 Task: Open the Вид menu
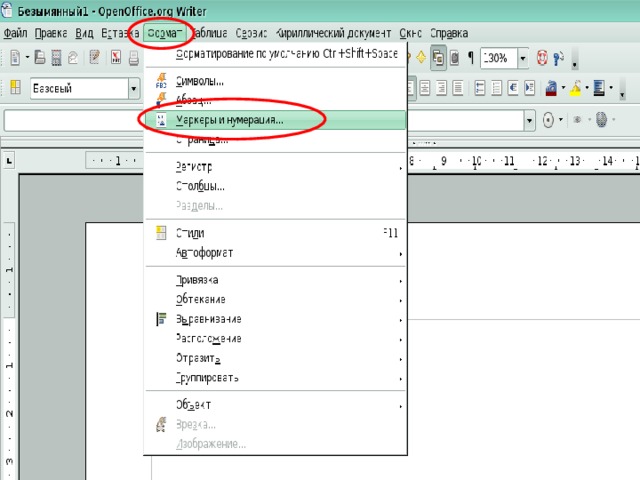pyautogui.click(x=84, y=33)
